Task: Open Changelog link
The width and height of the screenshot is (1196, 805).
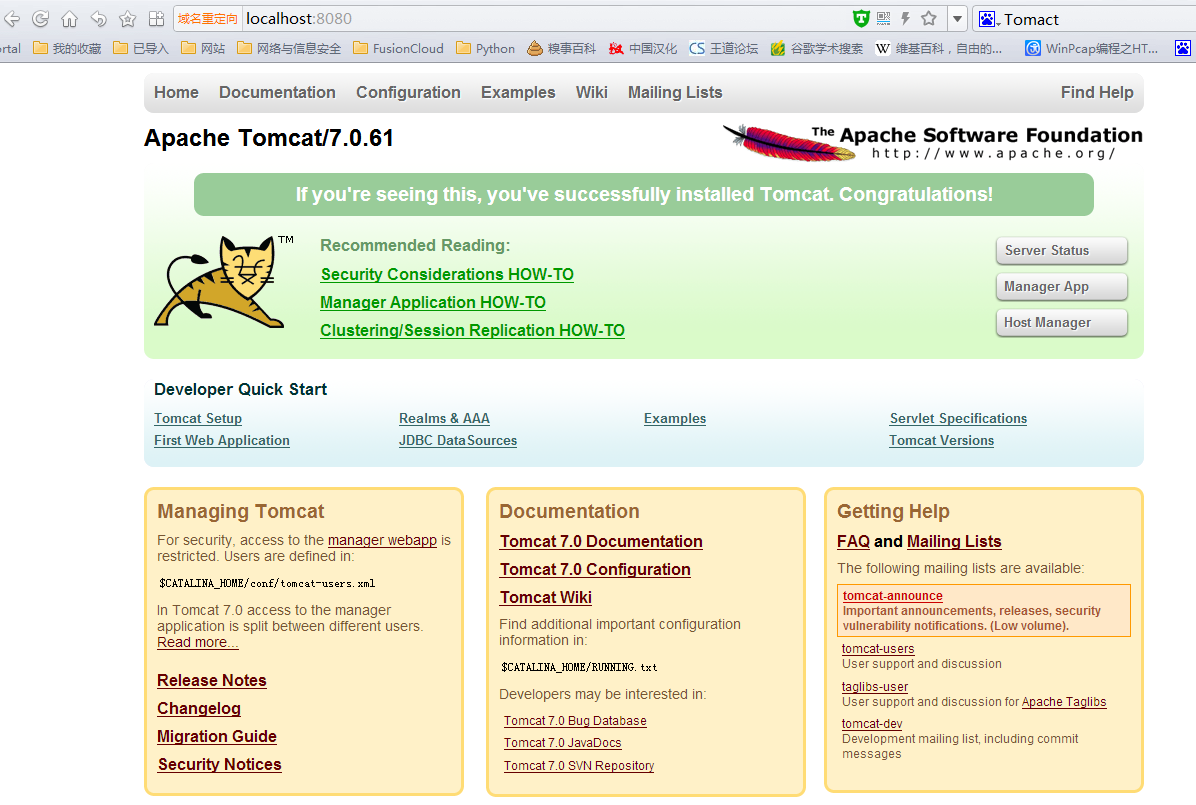Action: pos(198,708)
